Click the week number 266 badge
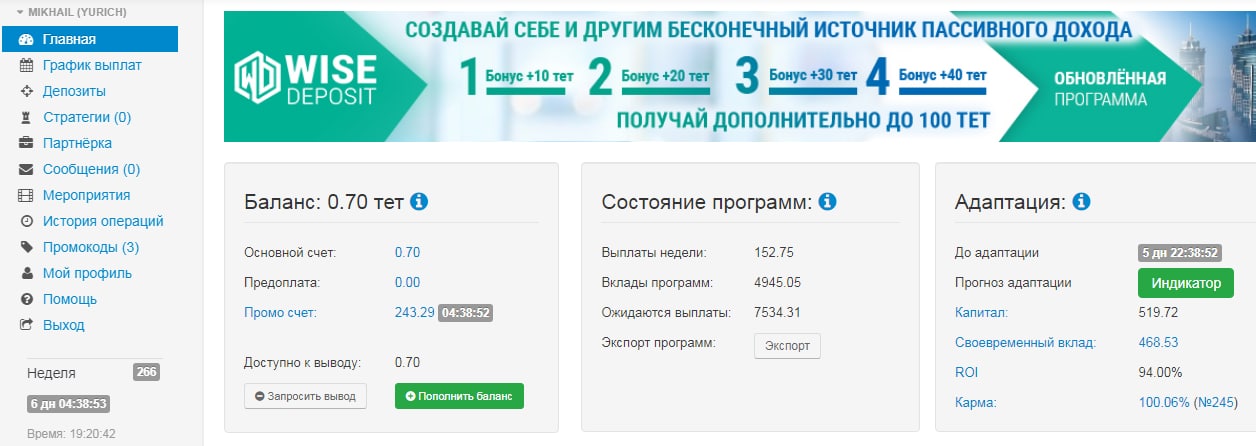 [146, 372]
